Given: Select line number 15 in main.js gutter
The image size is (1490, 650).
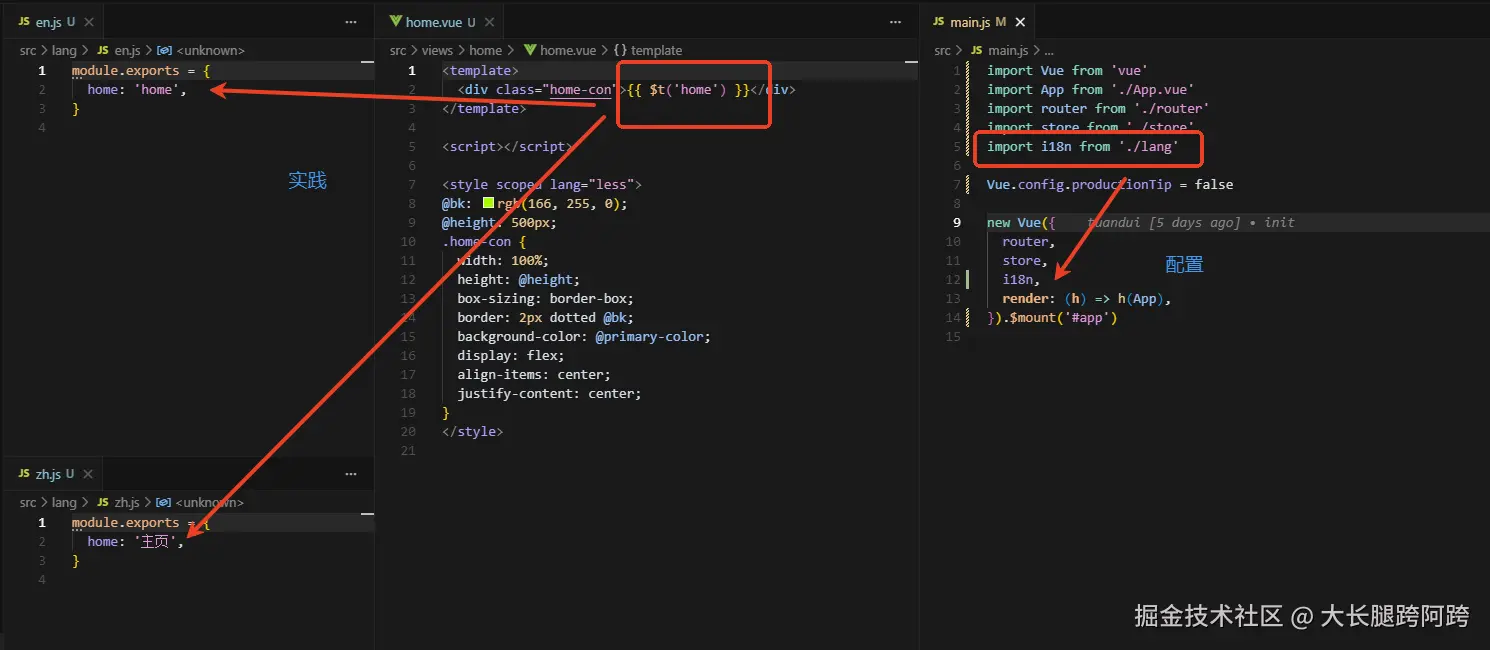Looking at the screenshot, I should point(953,337).
